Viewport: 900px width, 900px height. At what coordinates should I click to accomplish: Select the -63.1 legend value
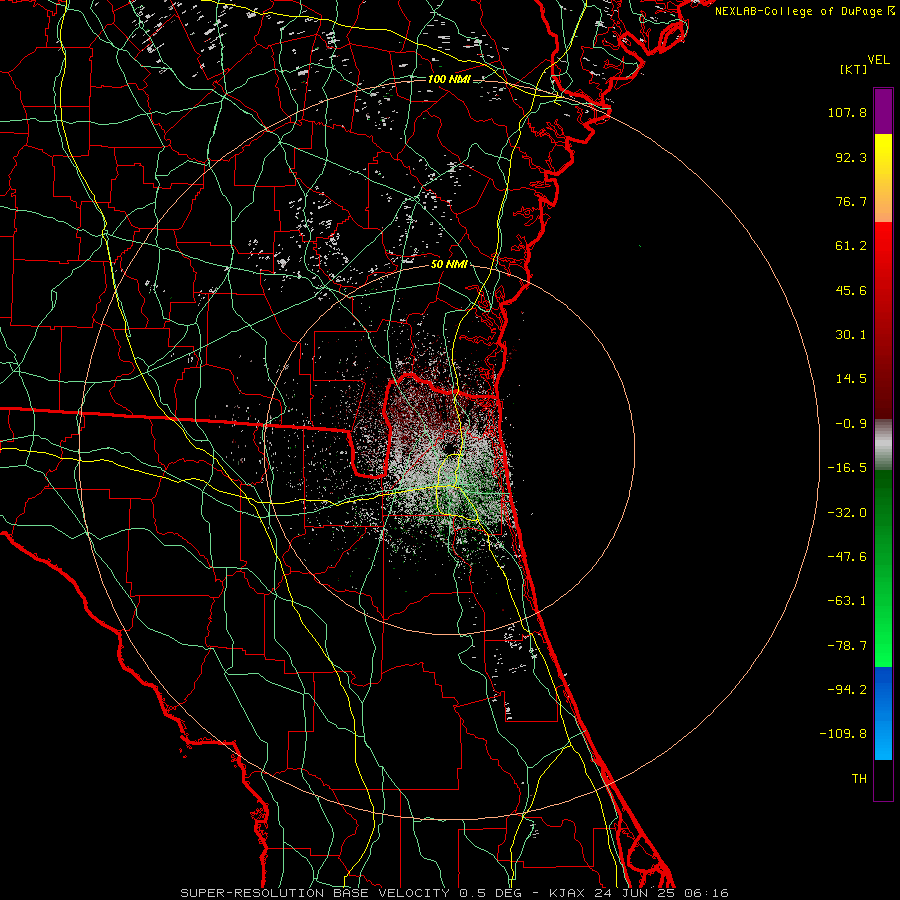pos(847,601)
